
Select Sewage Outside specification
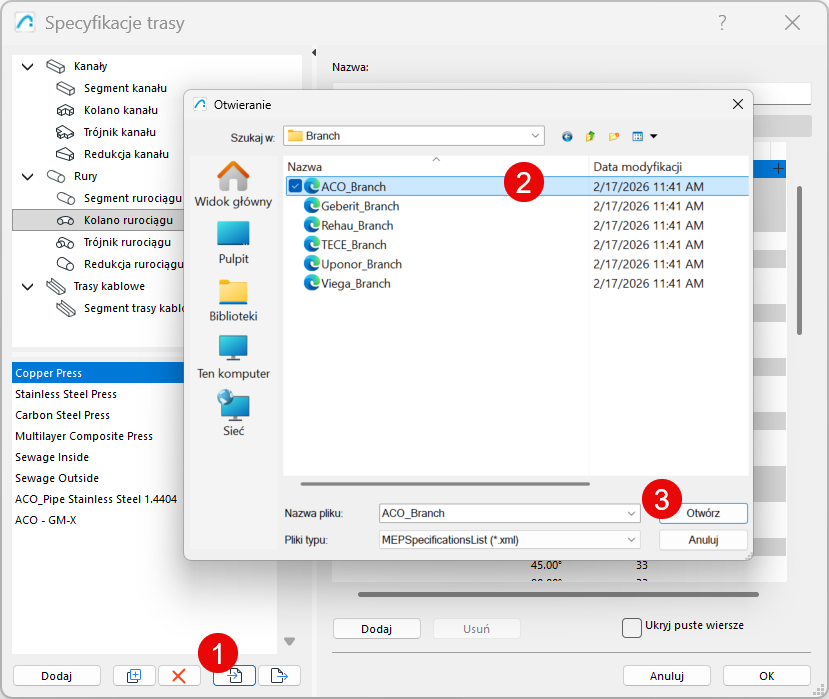[98, 478]
